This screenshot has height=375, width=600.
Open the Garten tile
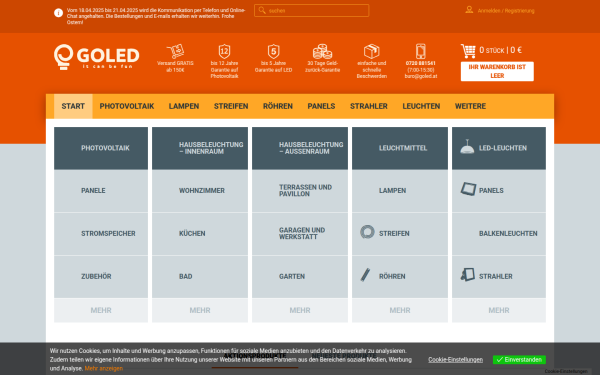tap(300, 276)
